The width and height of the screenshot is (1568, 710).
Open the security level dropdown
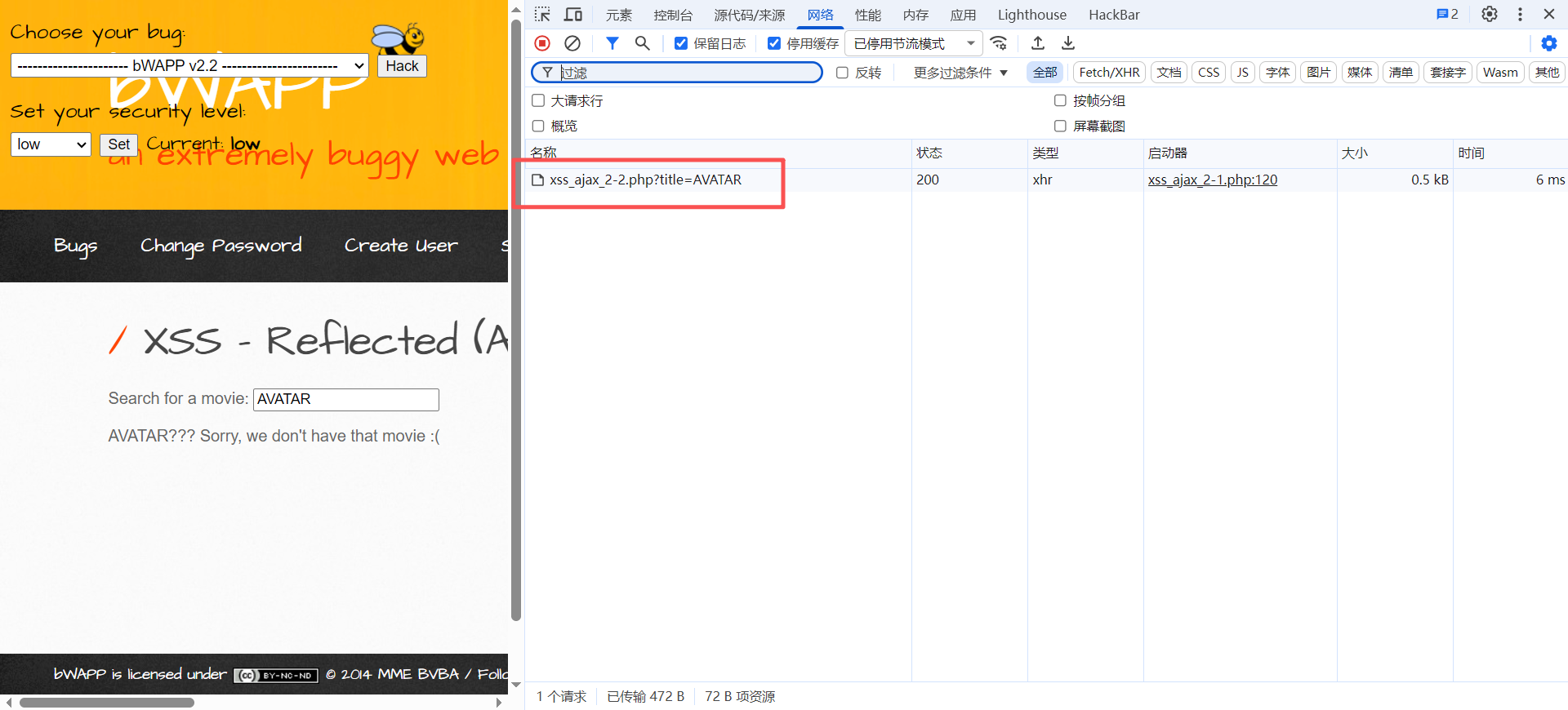51,144
